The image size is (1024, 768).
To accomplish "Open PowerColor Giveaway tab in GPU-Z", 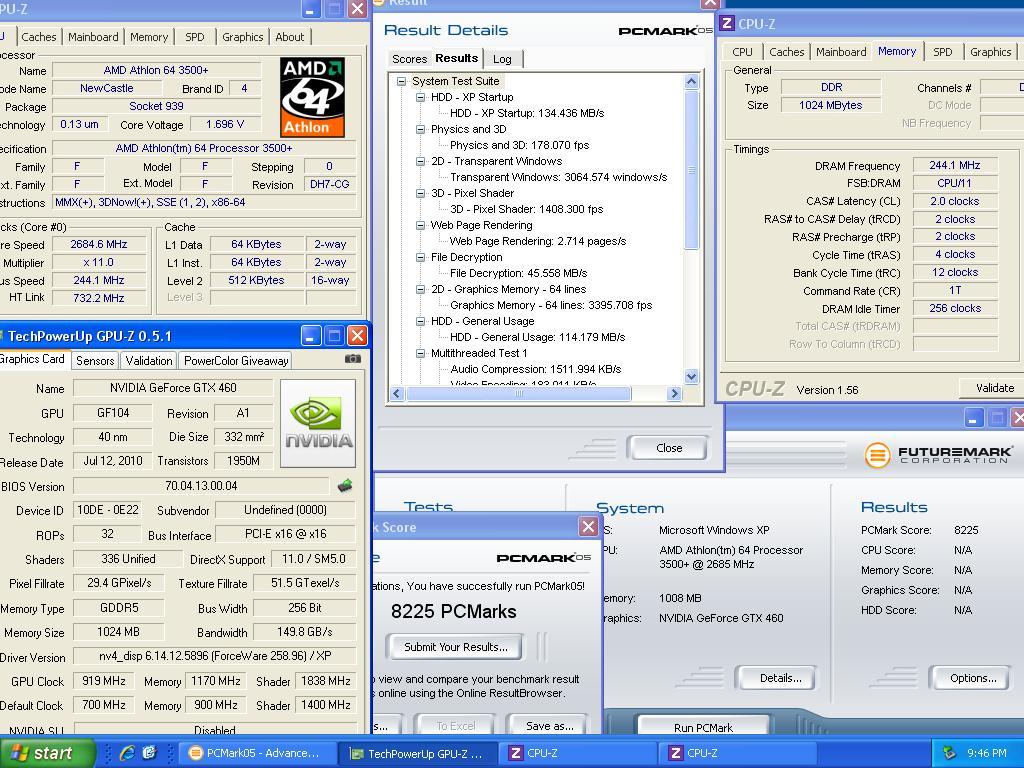I will pyautogui.click(x=236, y=360).
